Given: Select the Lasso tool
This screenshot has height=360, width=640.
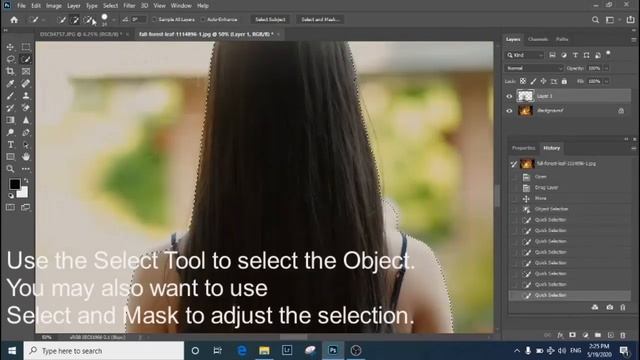Looking at the screenshot, I should click(x=10, y=59).
